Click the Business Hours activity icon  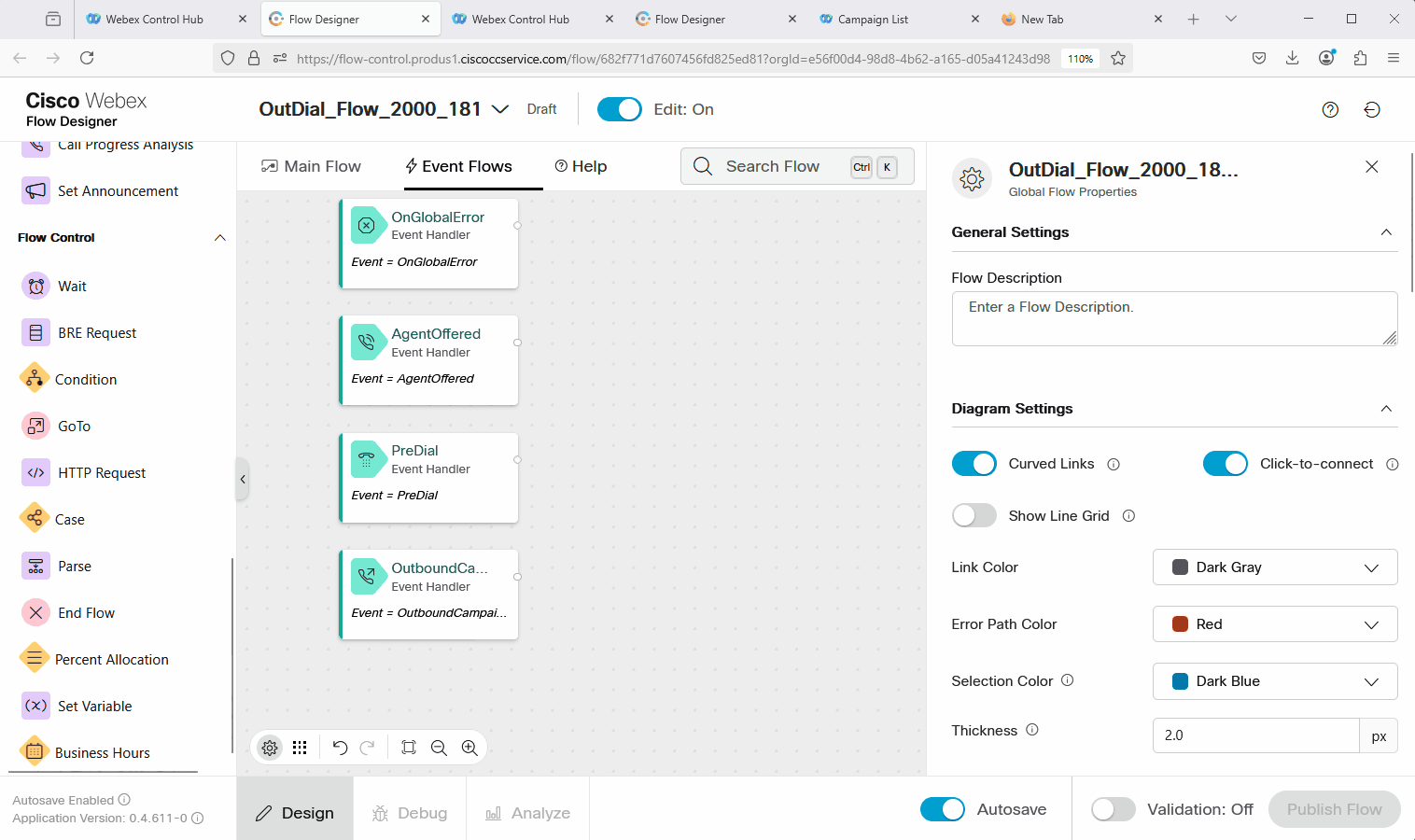[35, 752]
